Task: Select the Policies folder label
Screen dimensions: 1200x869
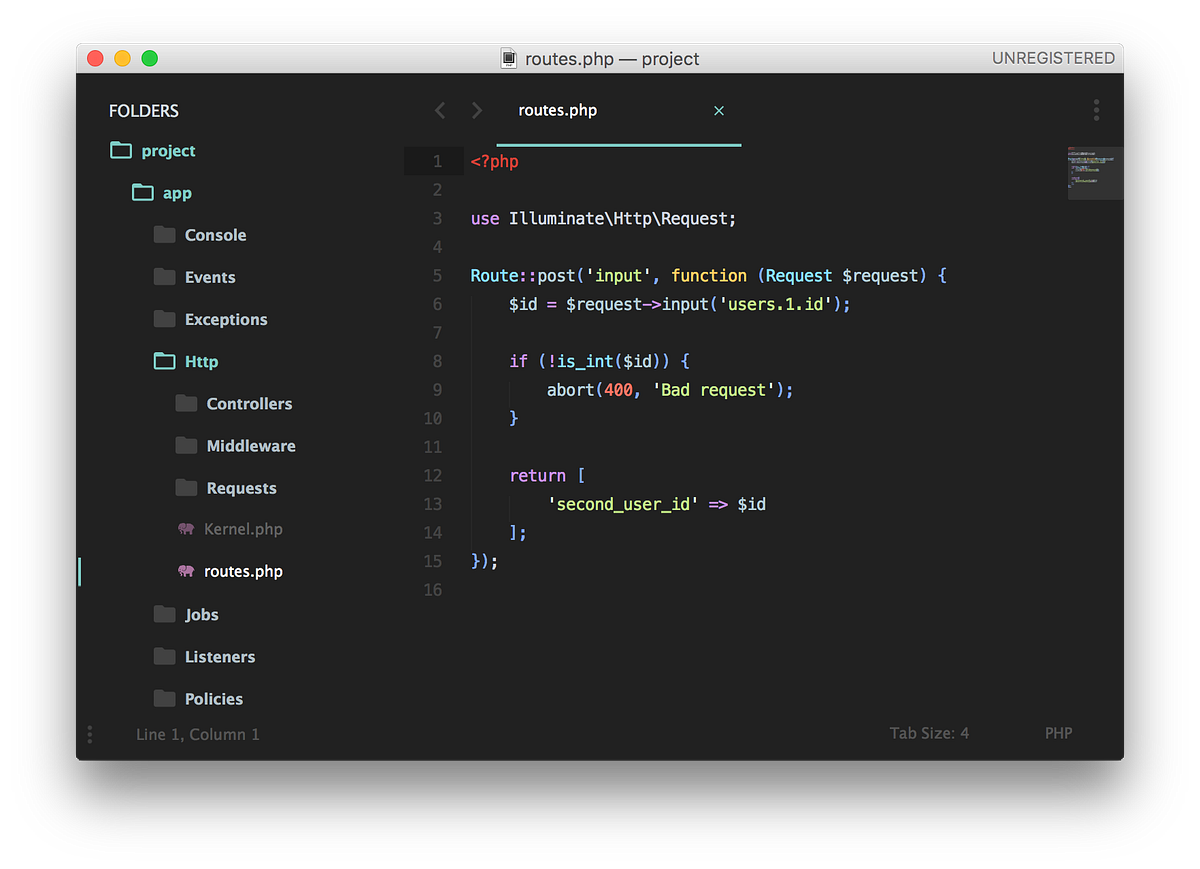Action: coord(214,698)
